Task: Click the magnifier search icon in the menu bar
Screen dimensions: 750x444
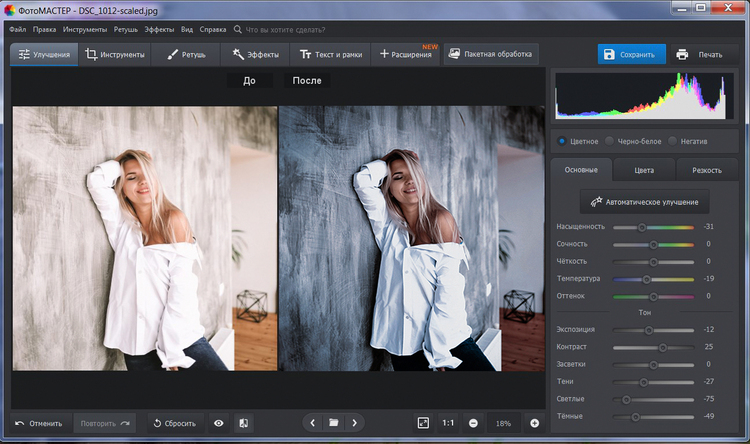Action: [238, 30]
